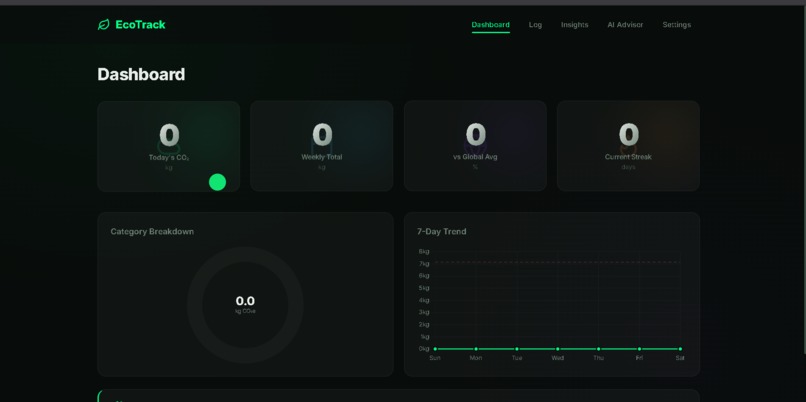This screenshot has height=402, width=806.
Task: Select the Weekly Total stat card
Action: [x=322, y=146]
